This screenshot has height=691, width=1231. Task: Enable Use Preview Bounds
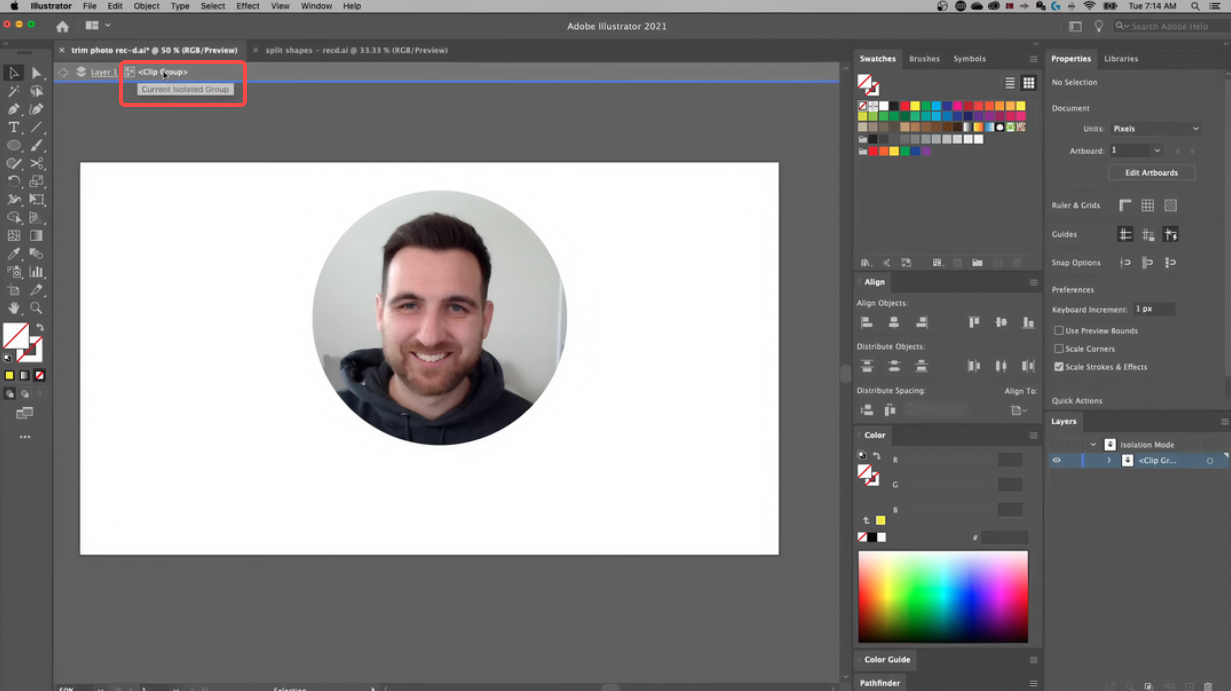1059,330
